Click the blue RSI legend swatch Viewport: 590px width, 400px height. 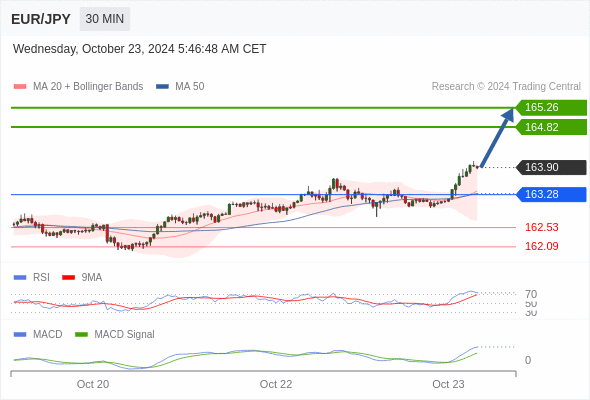pos(20,278)
